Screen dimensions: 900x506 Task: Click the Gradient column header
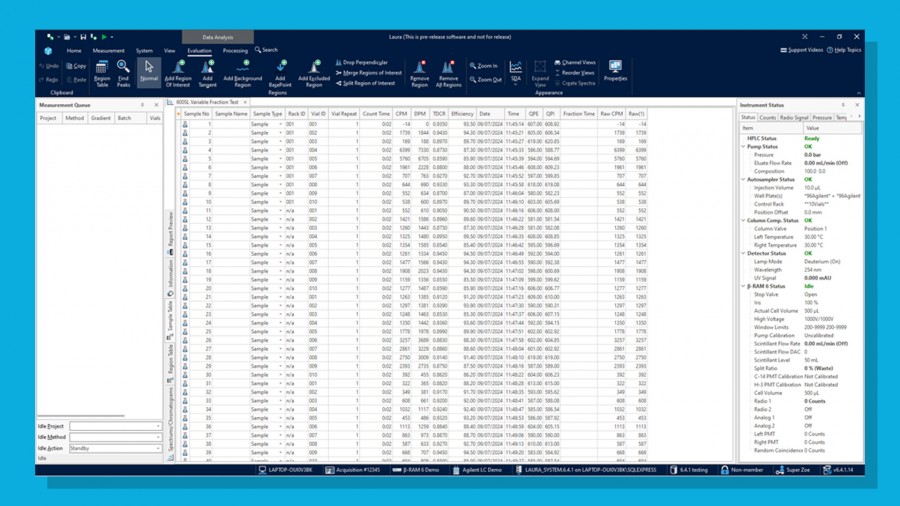(x=100, y=118)
